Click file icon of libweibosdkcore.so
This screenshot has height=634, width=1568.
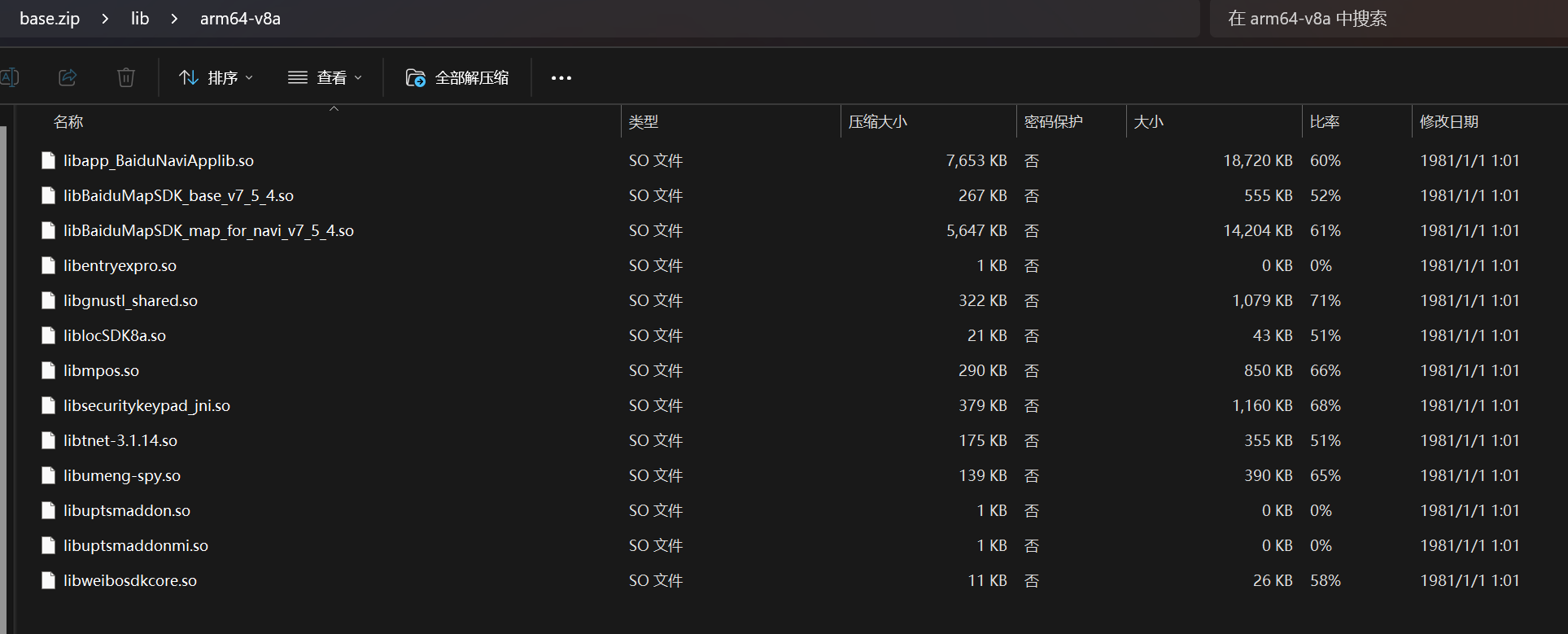[x=49, y=581]
